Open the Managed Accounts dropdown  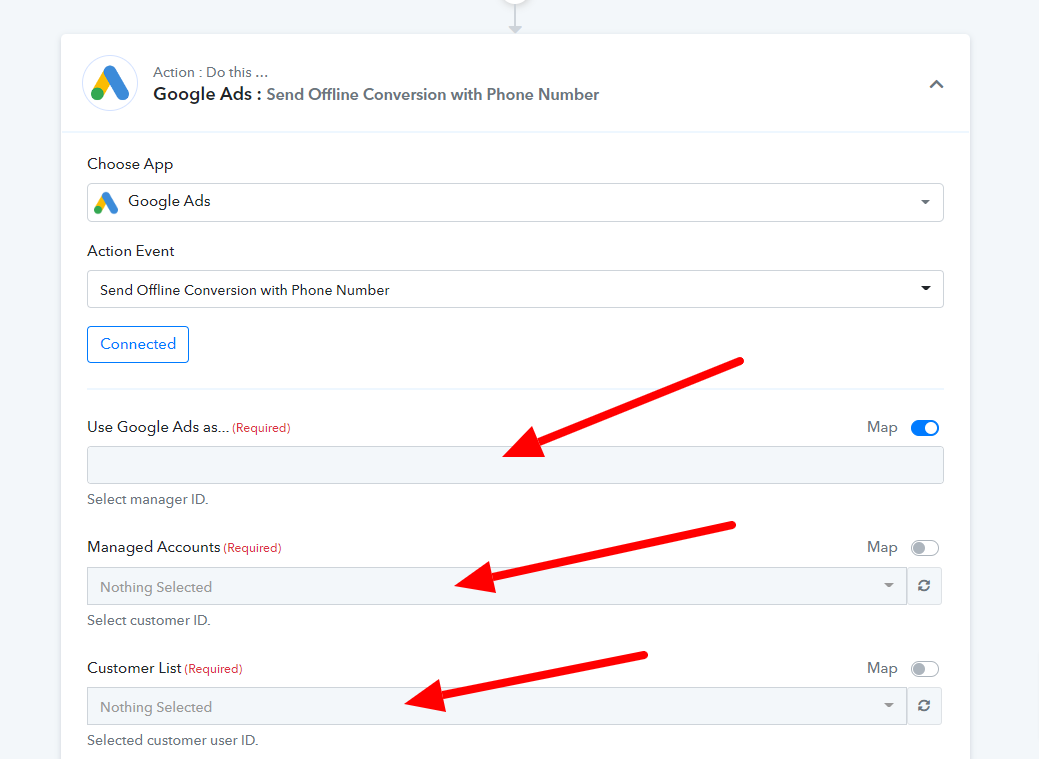[x=496, y=586]
